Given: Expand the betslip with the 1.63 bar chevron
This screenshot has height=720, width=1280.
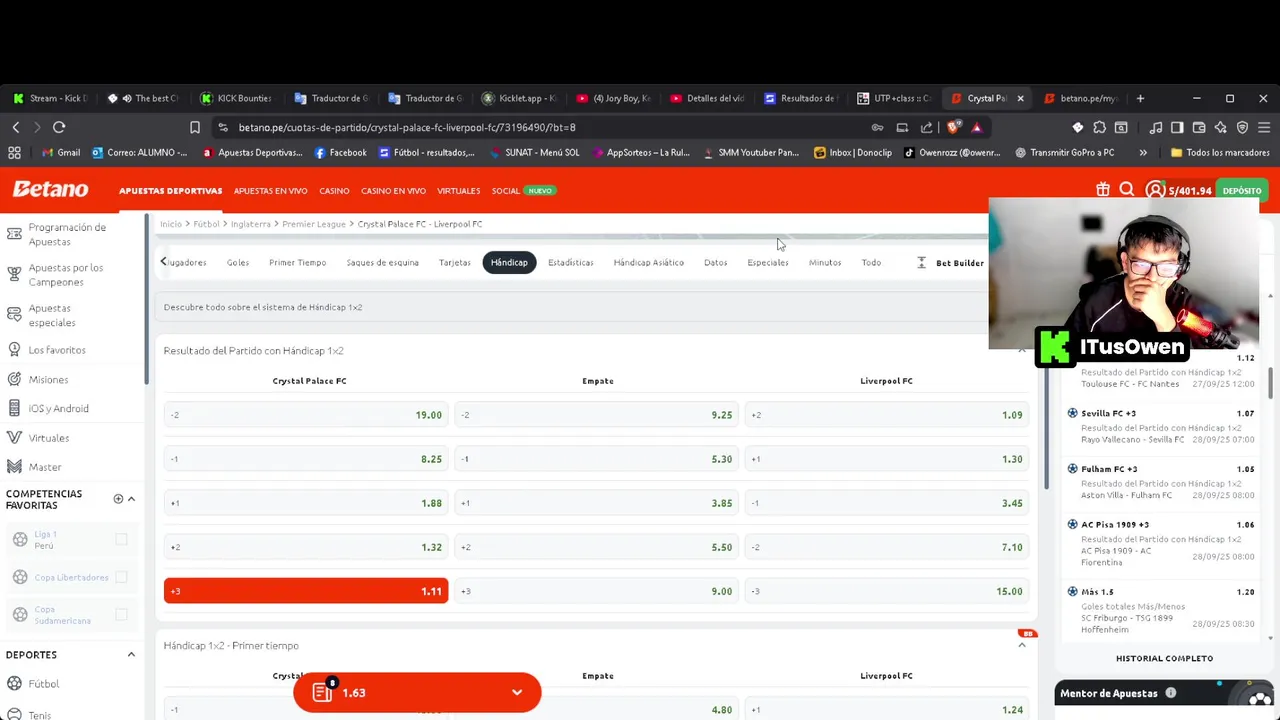Looking at the screenshot, I should point(517,692).
